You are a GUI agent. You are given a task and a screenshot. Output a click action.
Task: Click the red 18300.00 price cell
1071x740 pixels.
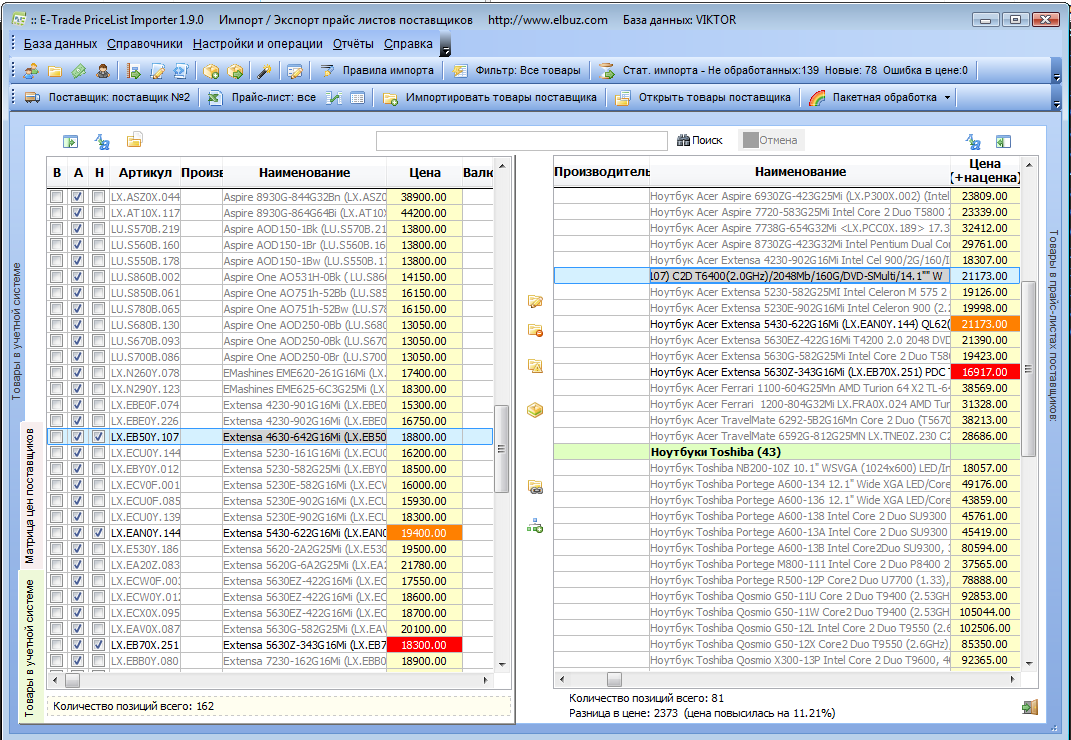coord(424,645)
